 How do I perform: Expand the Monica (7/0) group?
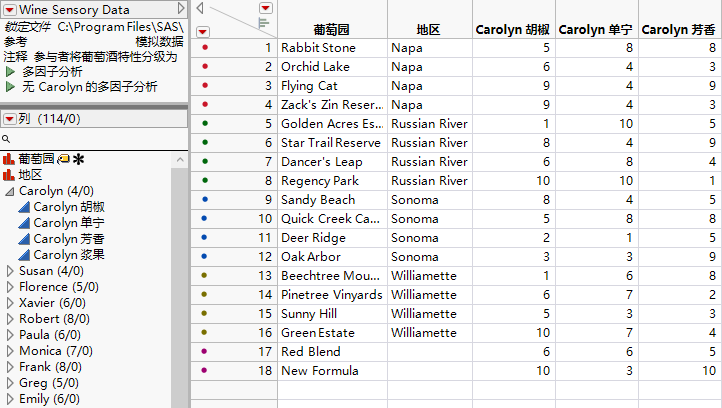[10, 351]
